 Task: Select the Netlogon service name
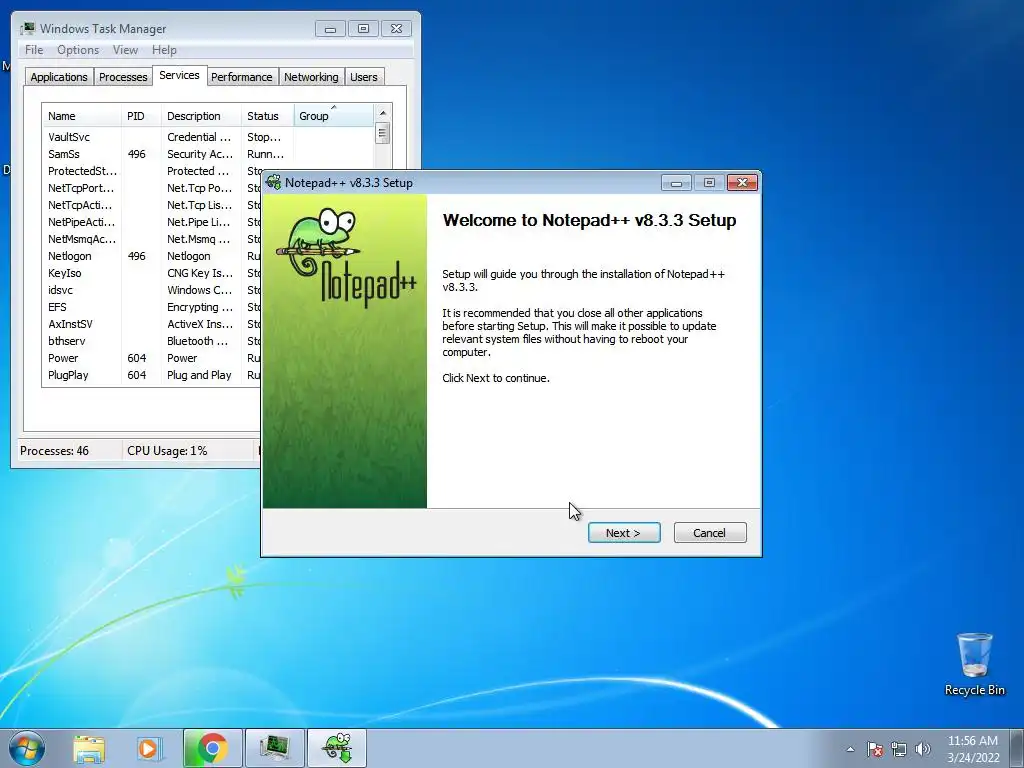pyautogui.click(x=69, y=256)
